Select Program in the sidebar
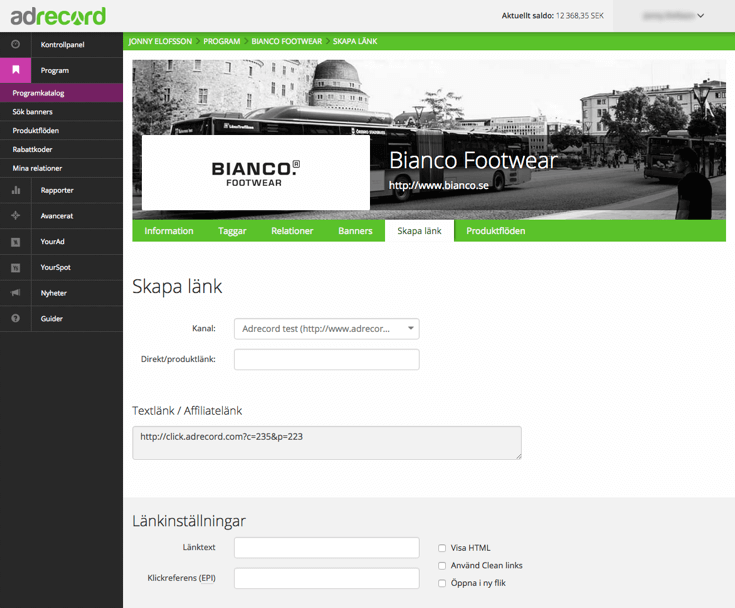 click(55, 70)
